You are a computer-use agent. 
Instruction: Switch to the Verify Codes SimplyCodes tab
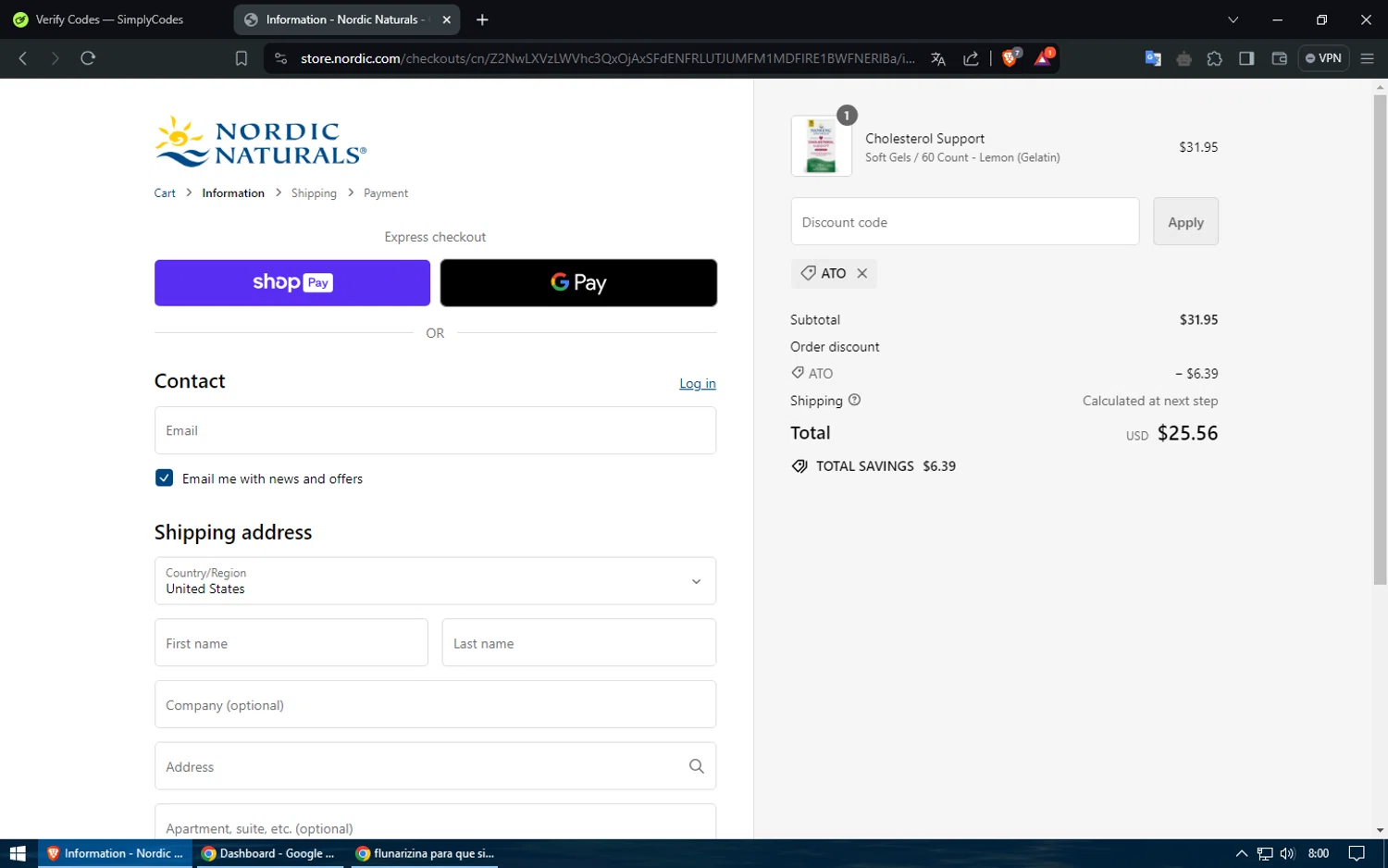click(x=109, y=19)
